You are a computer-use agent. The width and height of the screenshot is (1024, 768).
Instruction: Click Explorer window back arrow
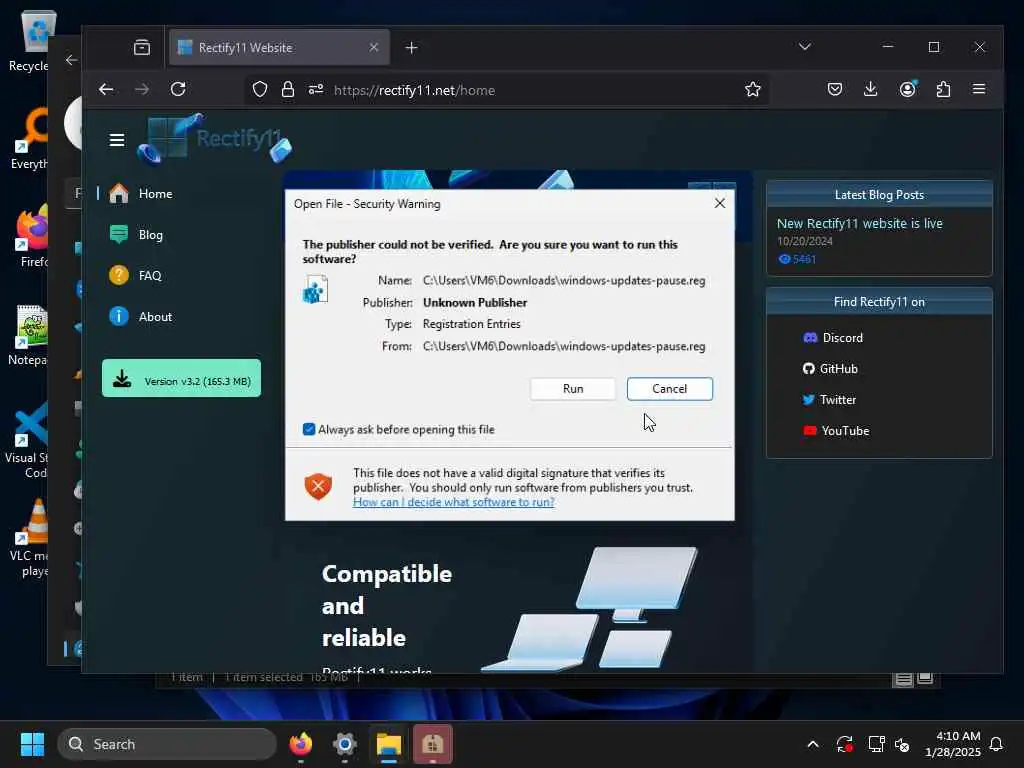point(71,60)
